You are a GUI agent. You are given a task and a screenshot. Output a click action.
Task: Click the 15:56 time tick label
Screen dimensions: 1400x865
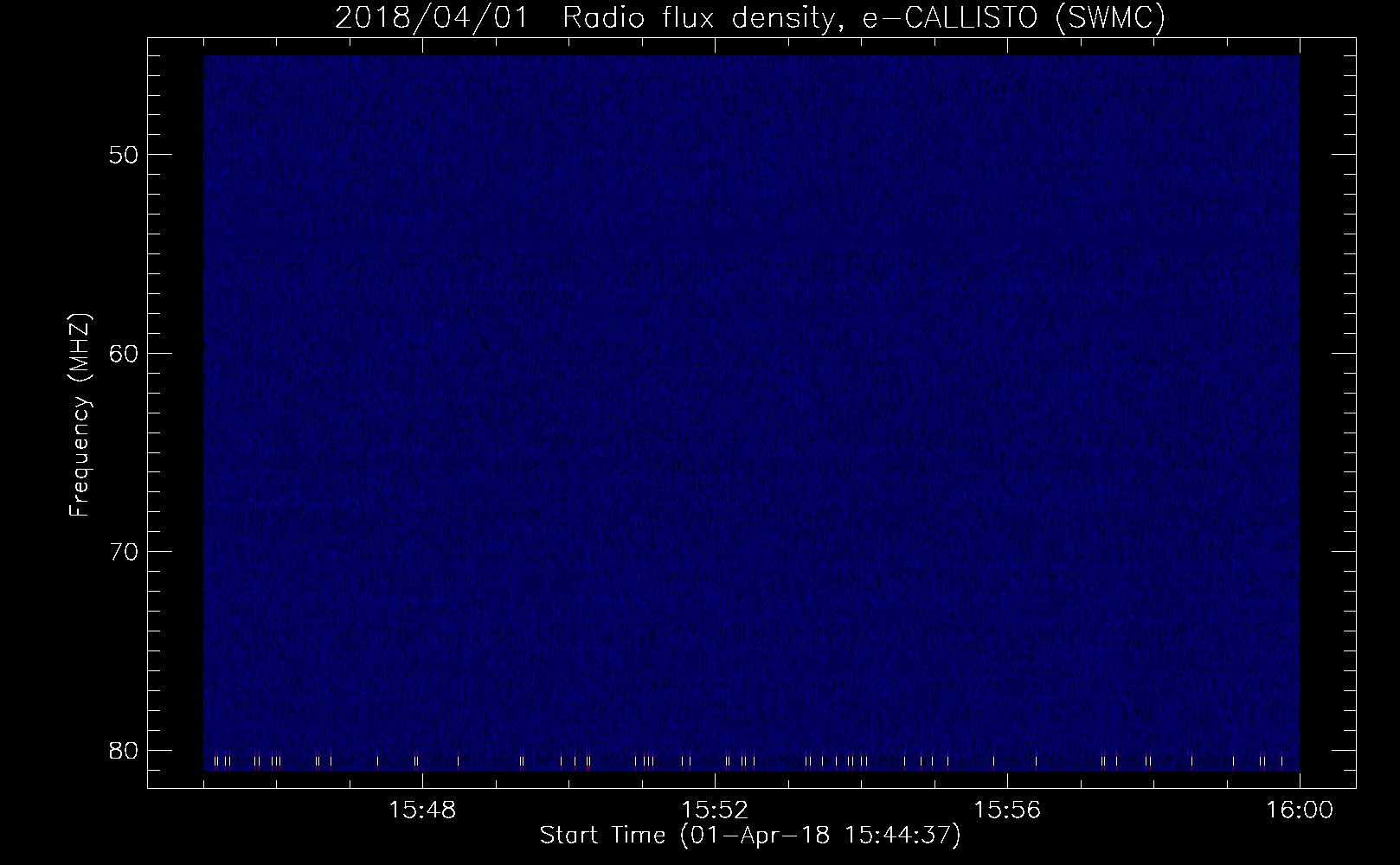click(1007, 811)
